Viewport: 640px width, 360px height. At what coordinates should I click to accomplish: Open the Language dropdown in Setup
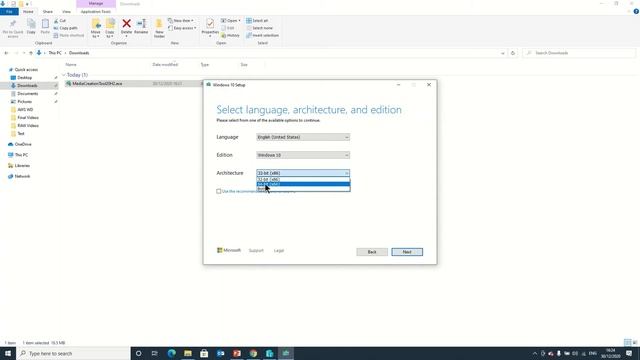click(303, 137)
